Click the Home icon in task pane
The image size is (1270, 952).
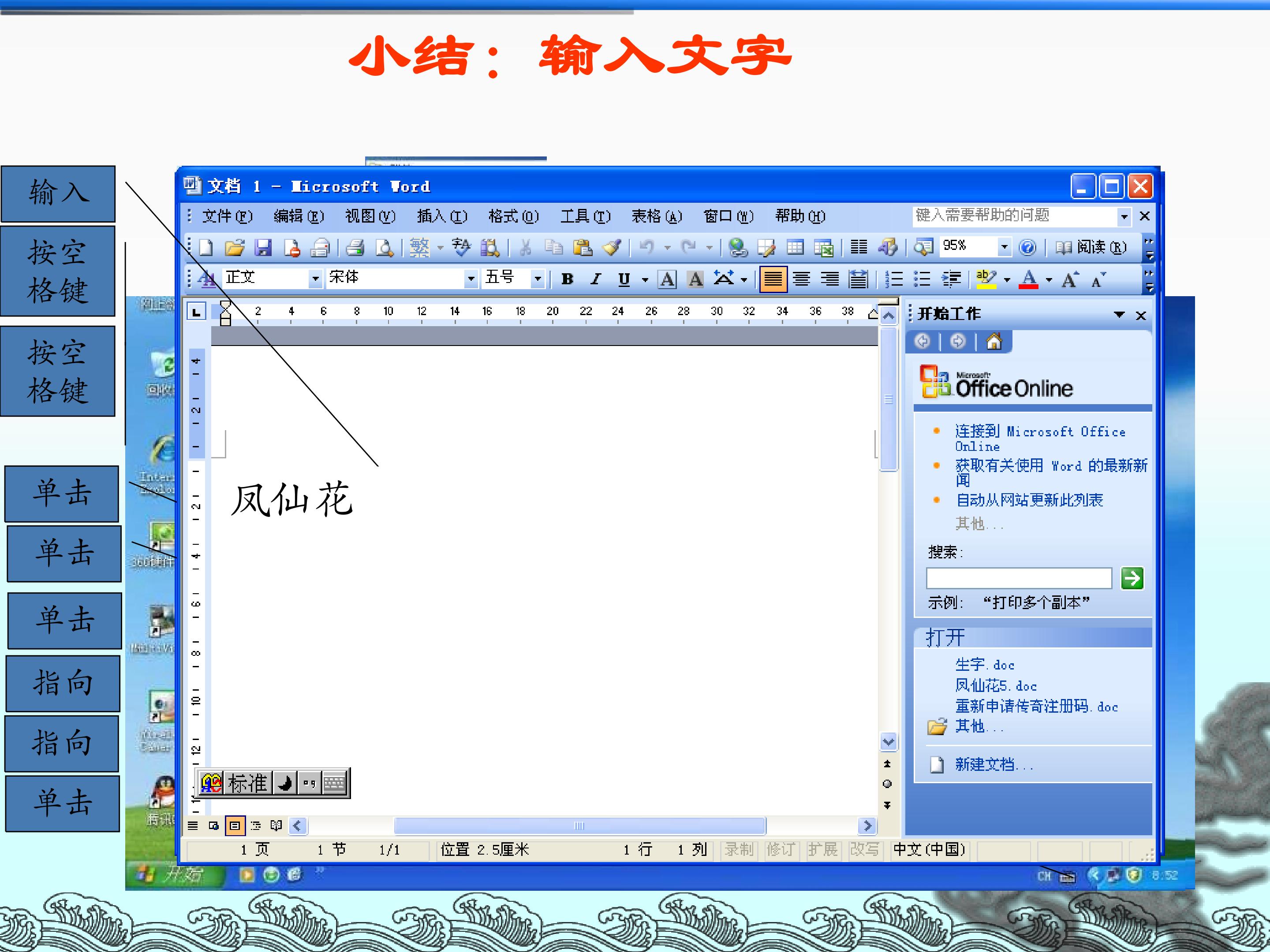click(x=994, y=342)
